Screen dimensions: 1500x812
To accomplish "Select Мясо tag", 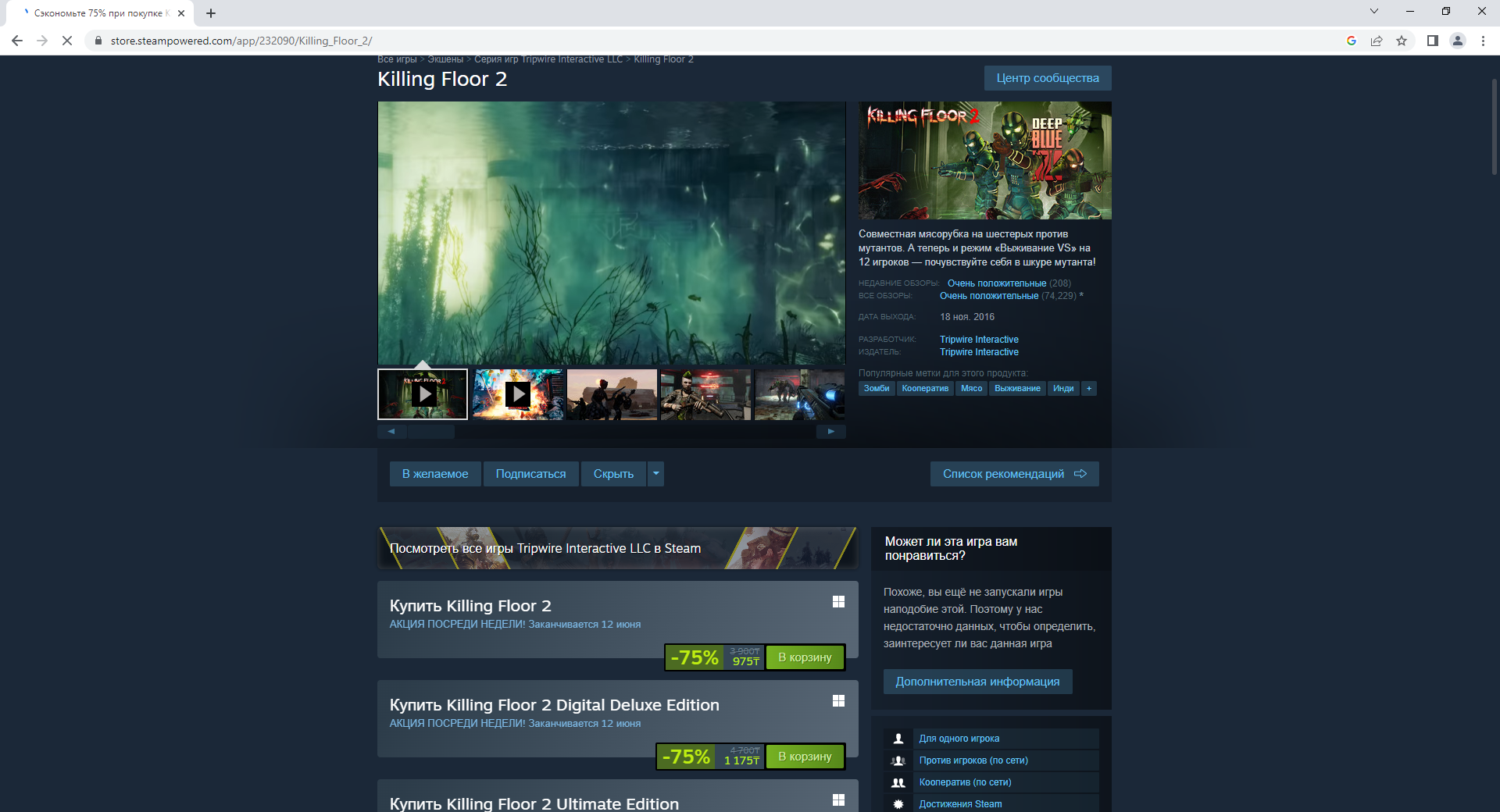I will tap(971, 388).
